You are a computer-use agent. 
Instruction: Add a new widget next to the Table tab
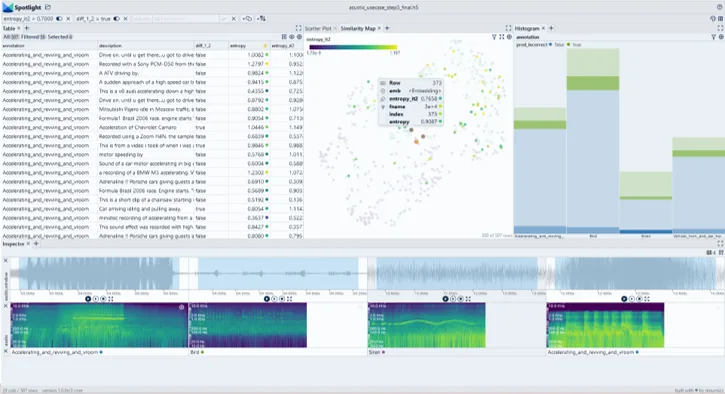[x=26, y=28]
